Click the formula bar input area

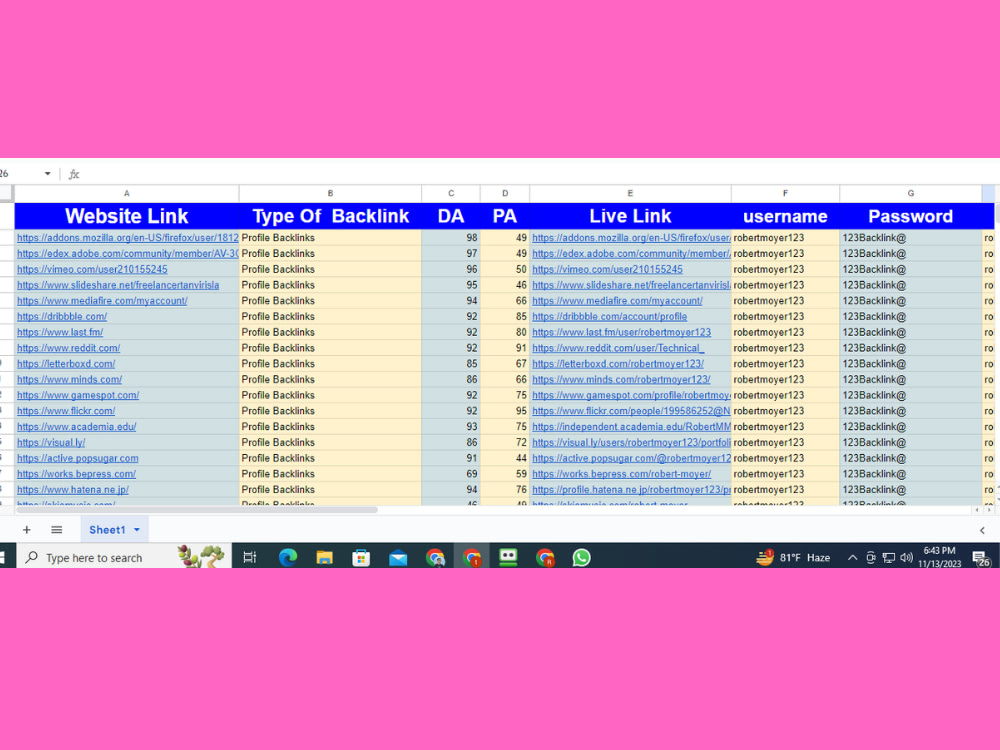(542, 174)
